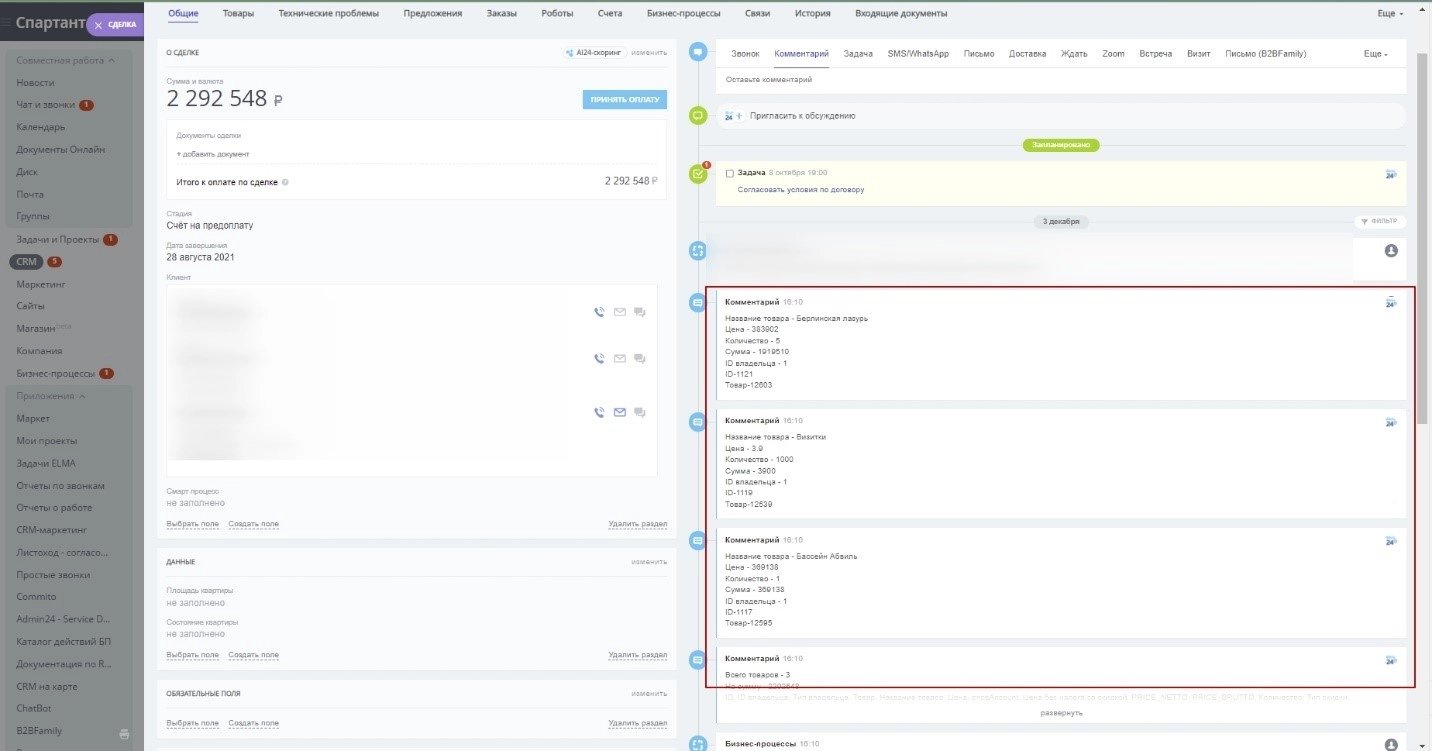Click the phone icon for the first client
This screenshot has height=751, width=1432.
(x=599, y=312)
